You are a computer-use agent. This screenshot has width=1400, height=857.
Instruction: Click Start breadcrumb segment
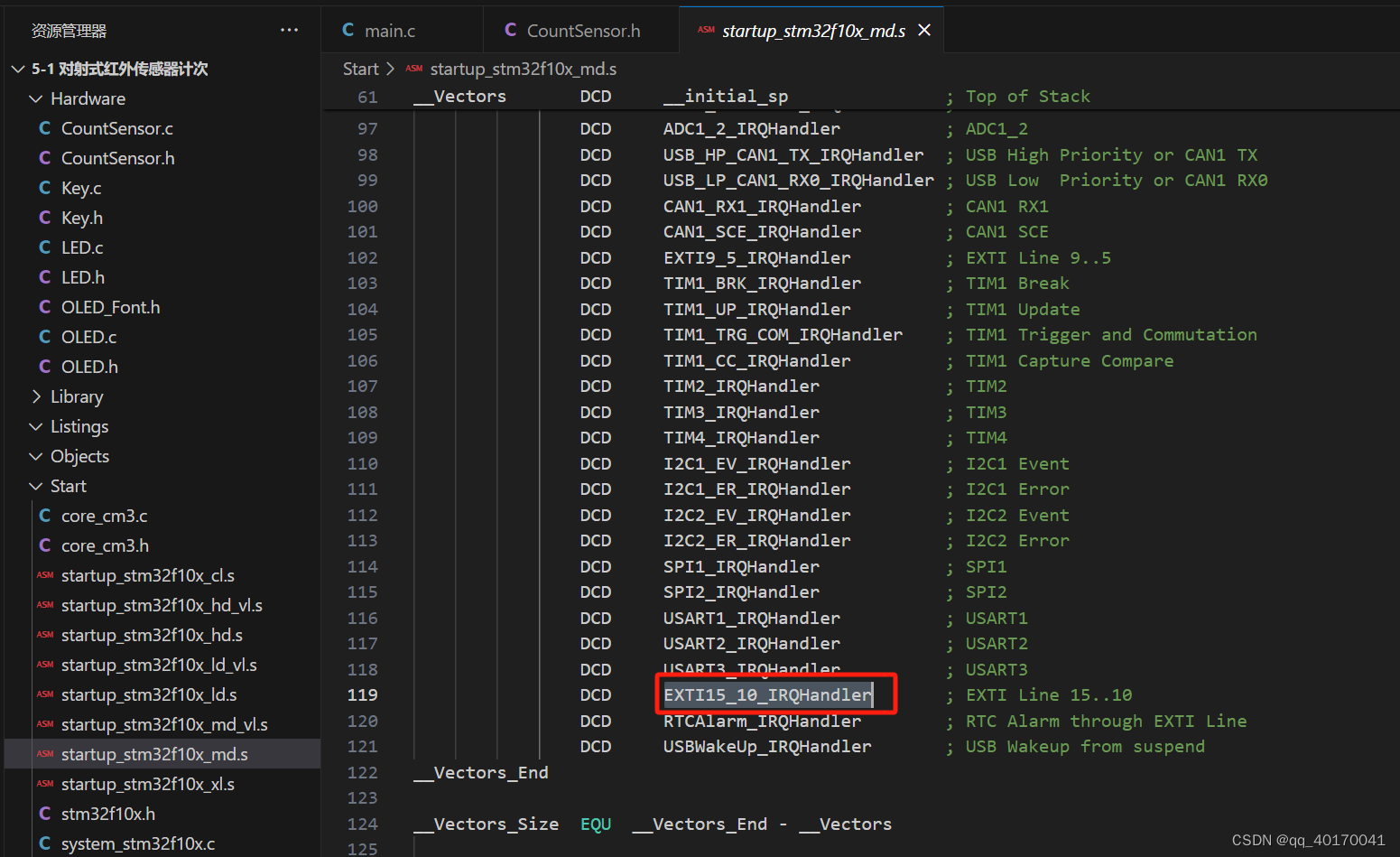click(x=361, y=69)
